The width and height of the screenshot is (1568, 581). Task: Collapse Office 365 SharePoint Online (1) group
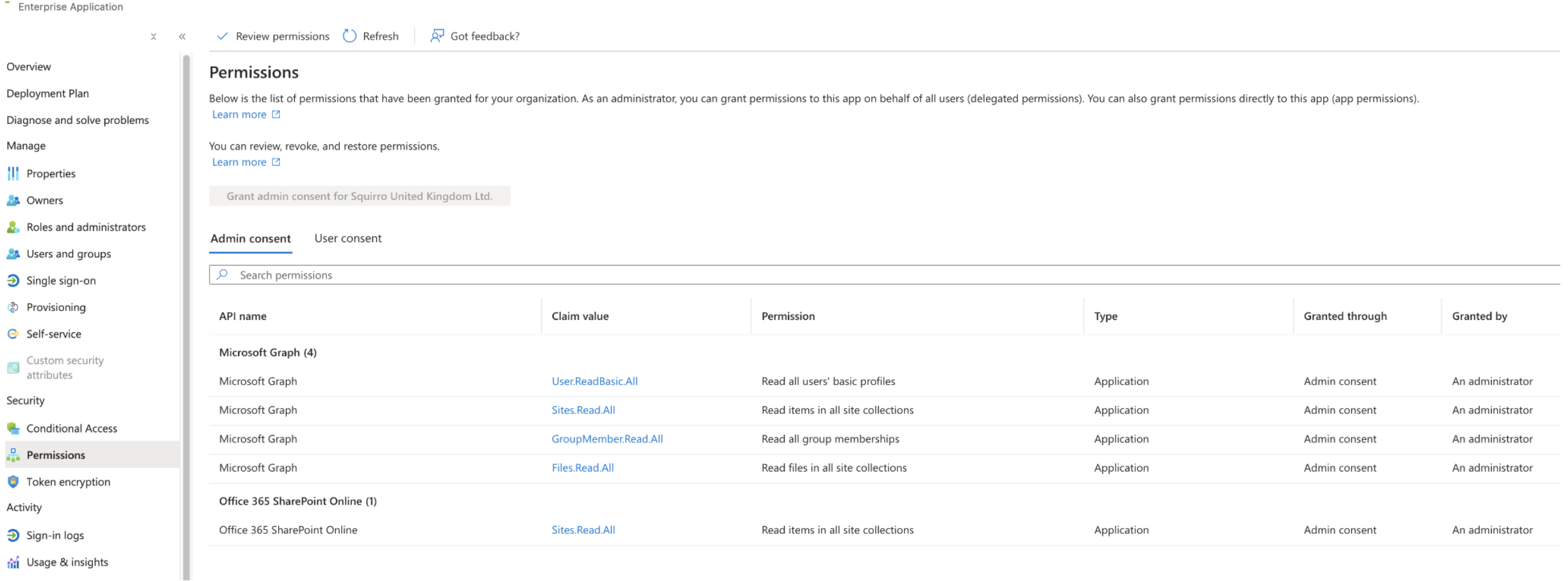tap(298, 501)
